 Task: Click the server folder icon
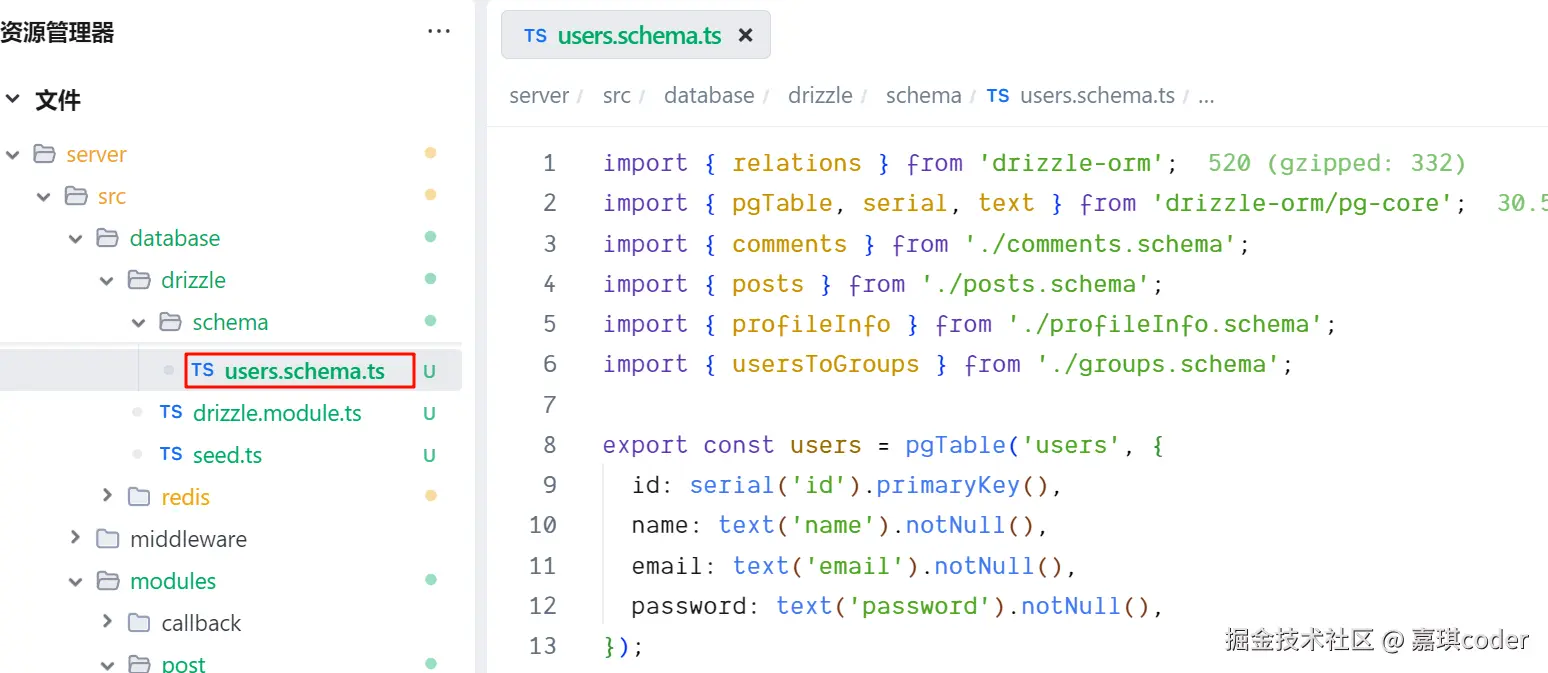tap(44, 154)
